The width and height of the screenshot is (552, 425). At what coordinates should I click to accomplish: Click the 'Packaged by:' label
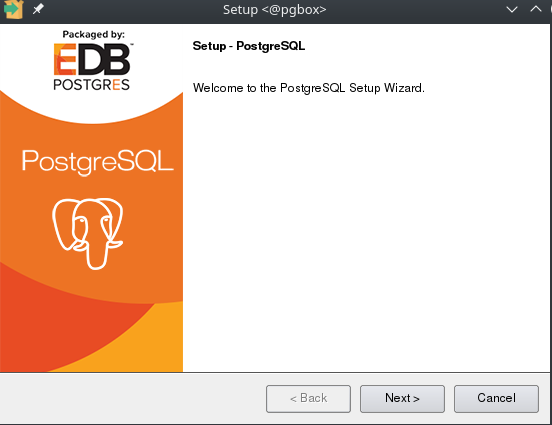pyautogui.click(x=93, y=35)
